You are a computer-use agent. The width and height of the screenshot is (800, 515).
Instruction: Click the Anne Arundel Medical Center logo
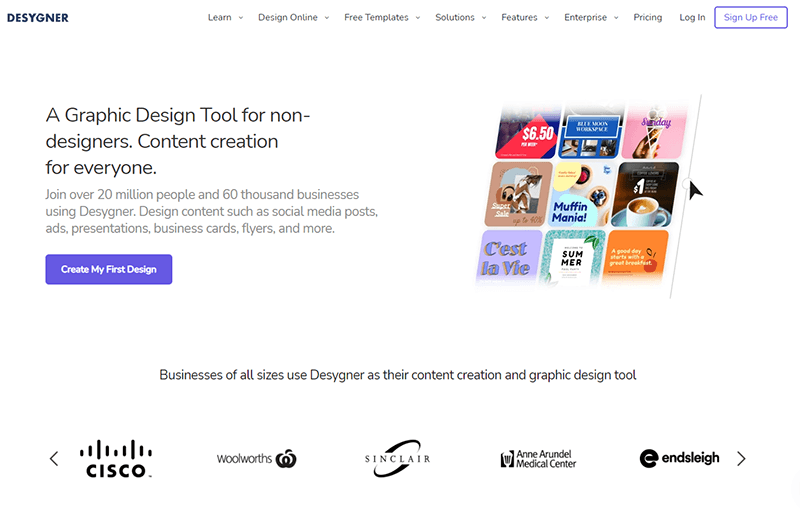[x=538, y=459]
